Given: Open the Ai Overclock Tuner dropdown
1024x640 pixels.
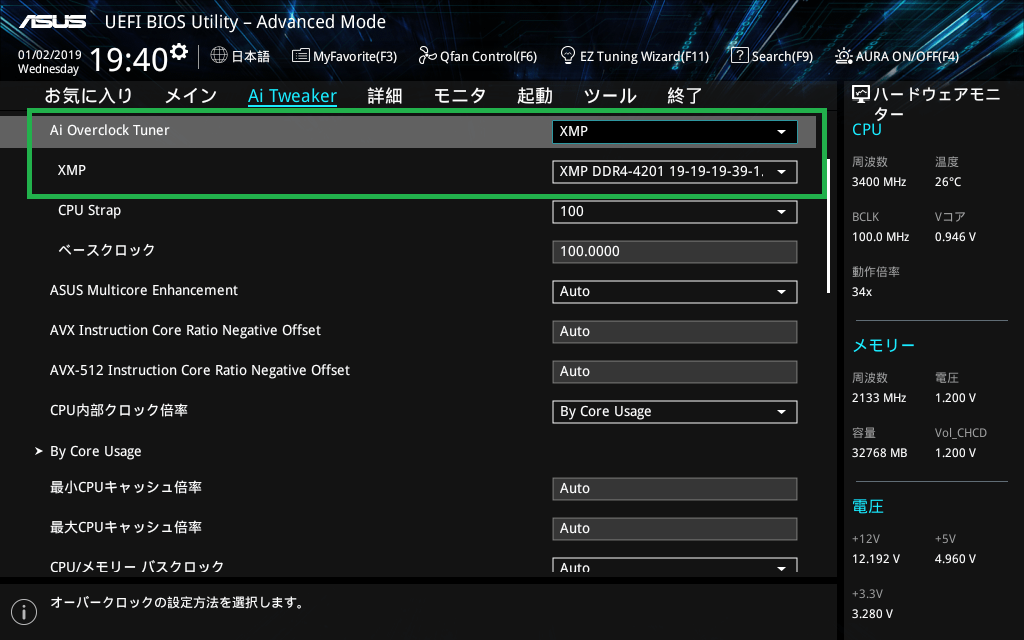Looking at the screenshot, I should coord(675,131).
